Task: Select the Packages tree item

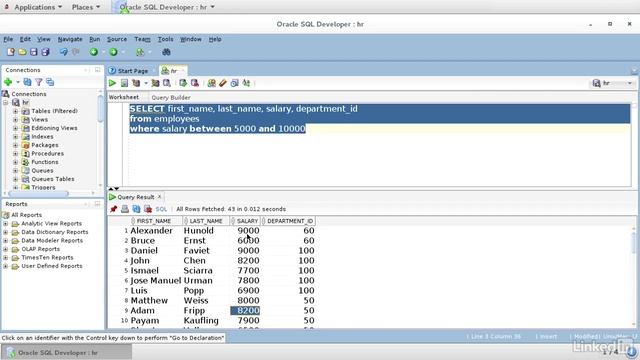Action: pyautogui.click(x=44, y=145)
